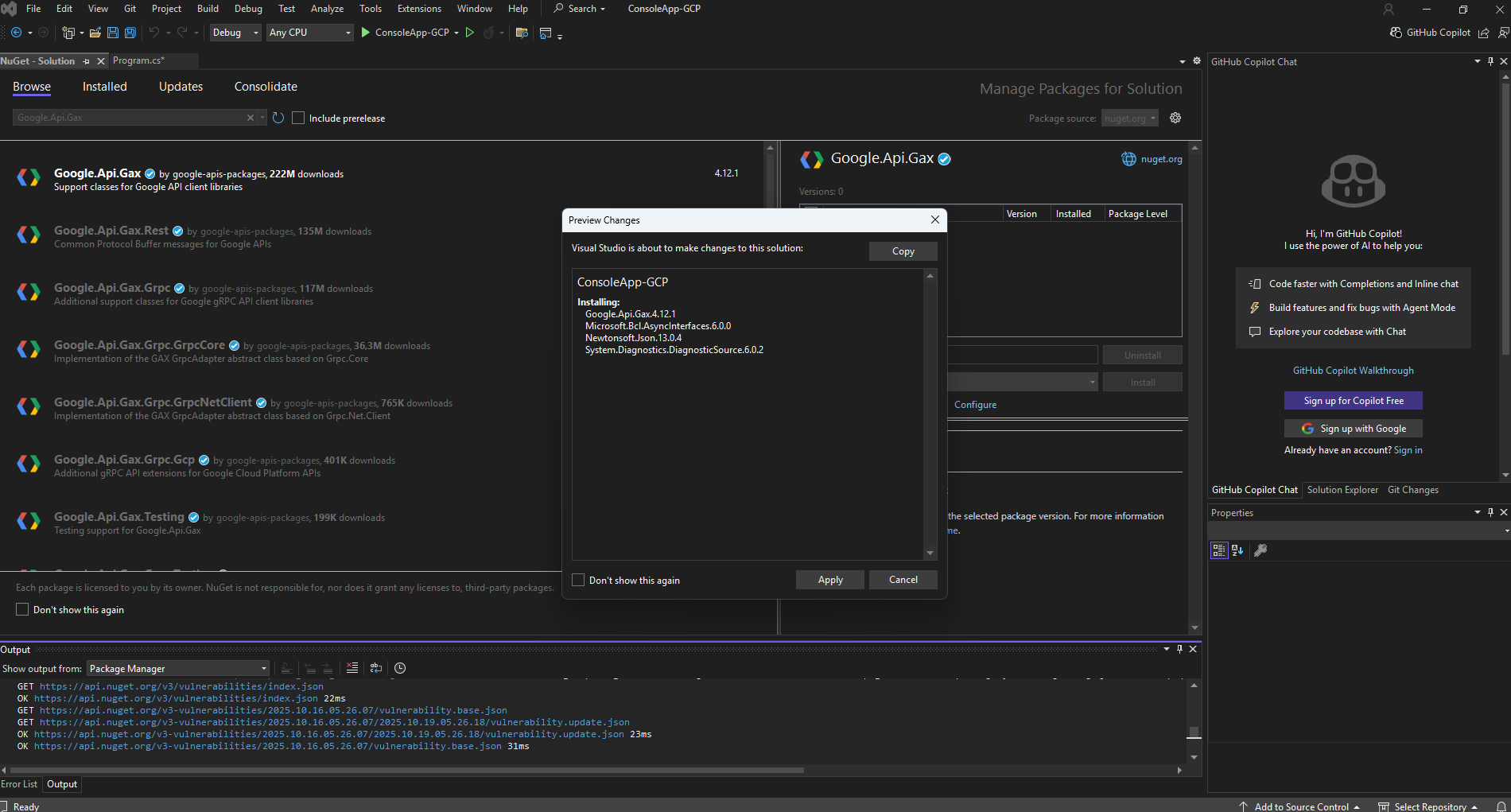
Task: Open NuGet package source settings gear
Action: (1175, 118)
